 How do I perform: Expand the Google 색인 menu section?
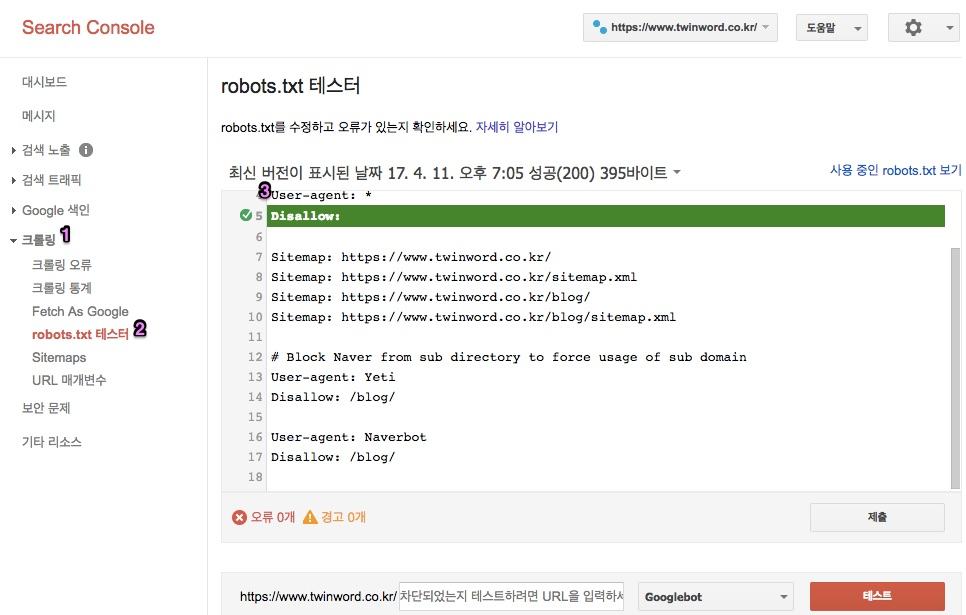click(14, 210)
